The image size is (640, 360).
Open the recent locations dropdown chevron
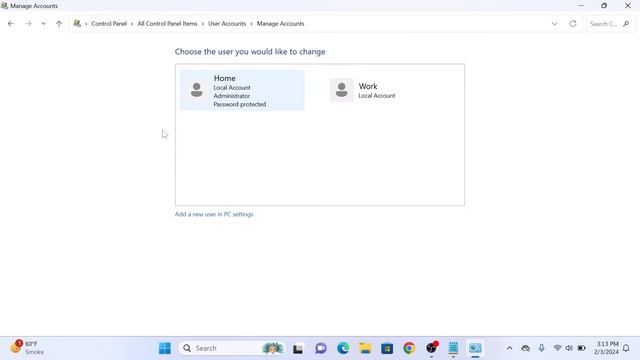pyautogui.click(x=43, y=24)
